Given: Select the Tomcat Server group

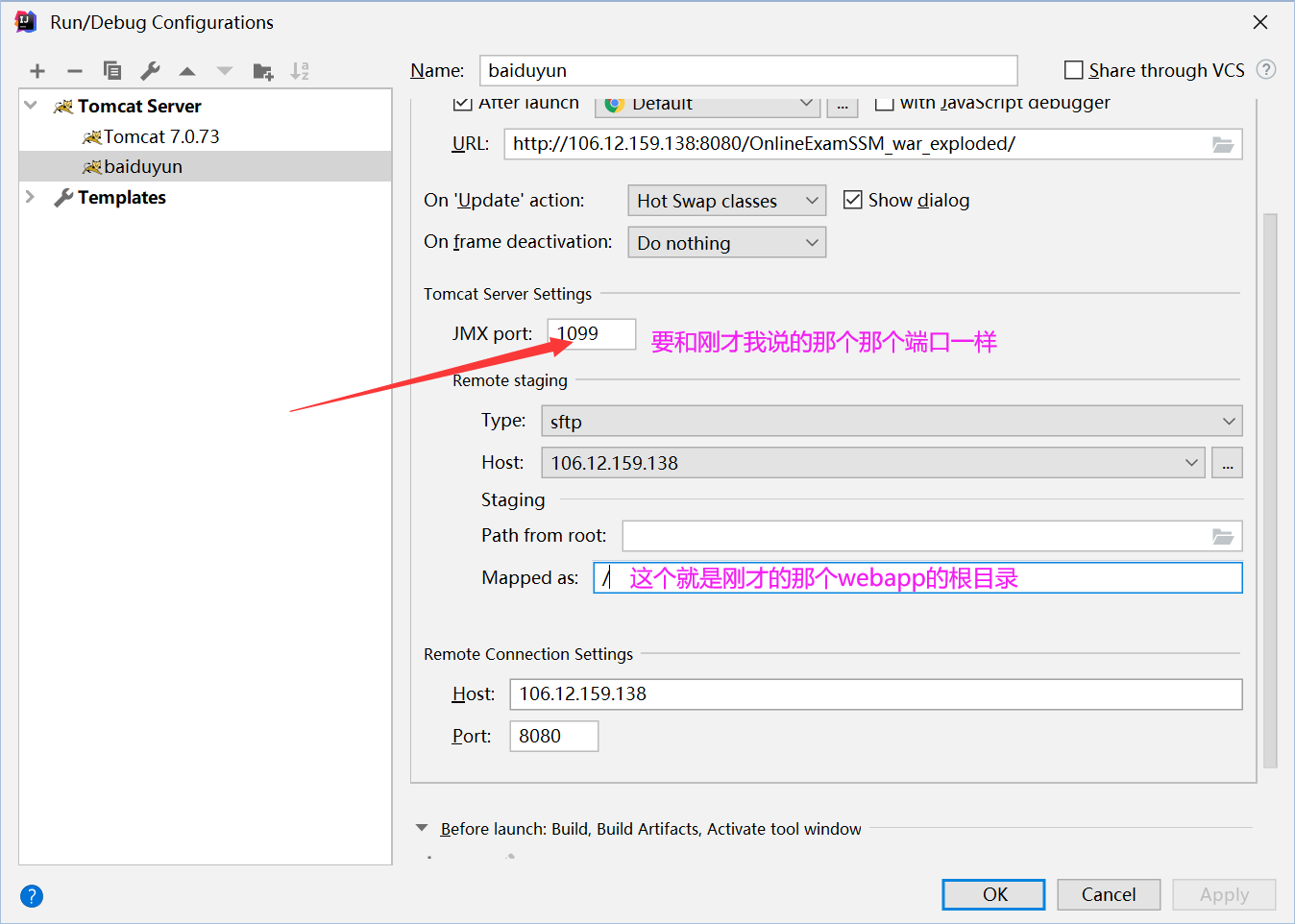Looking at the screenshot, I should coord(139,106).
